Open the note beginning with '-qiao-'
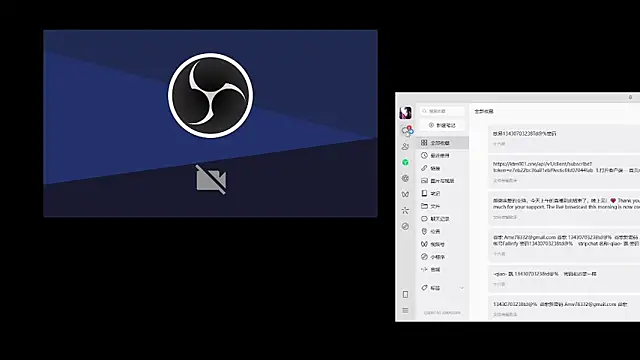The width and height of the screenshot is (640, 360). coord(564,279)
